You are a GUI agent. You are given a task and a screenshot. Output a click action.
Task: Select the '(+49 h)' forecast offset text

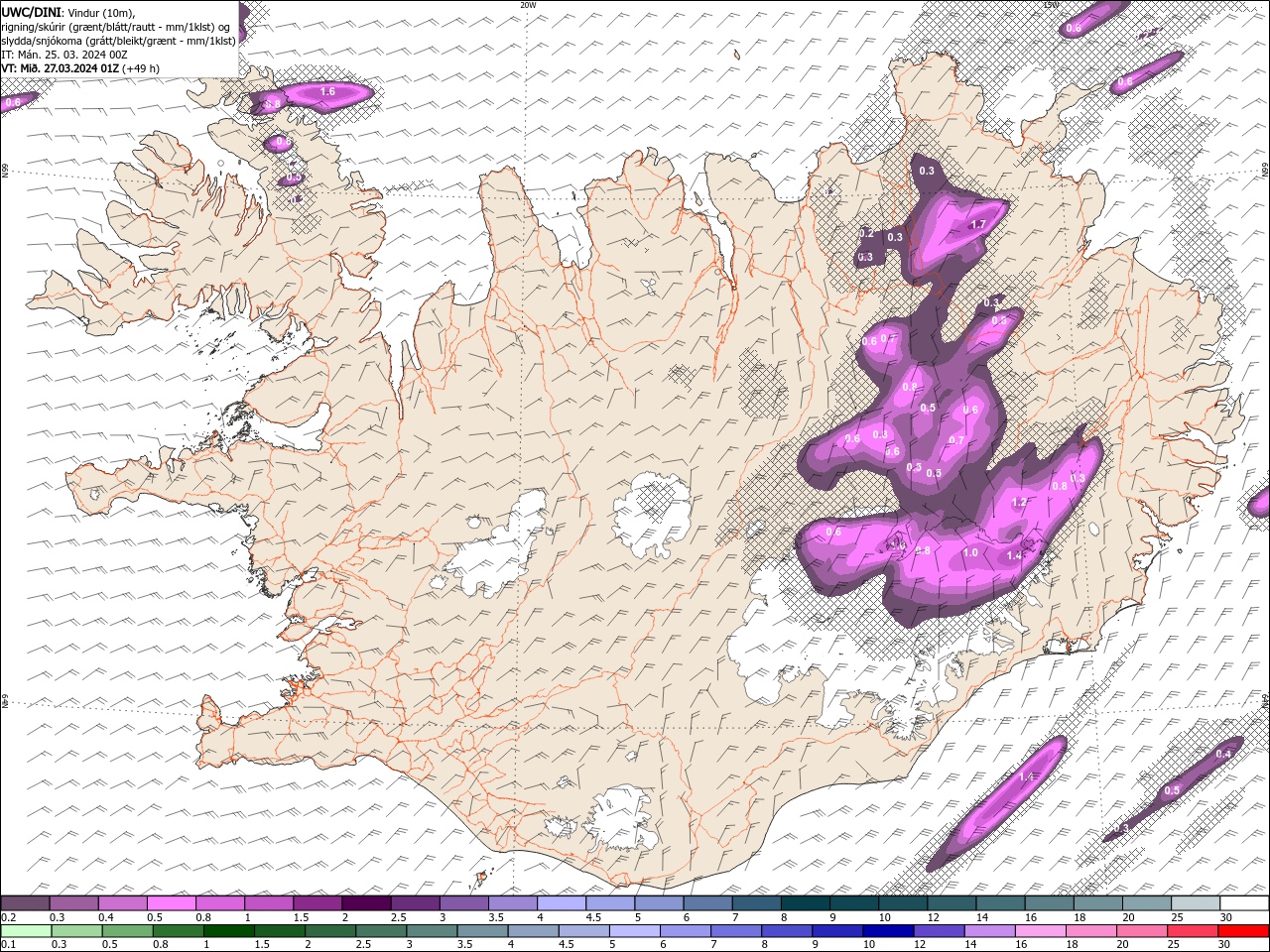(141, 68)
